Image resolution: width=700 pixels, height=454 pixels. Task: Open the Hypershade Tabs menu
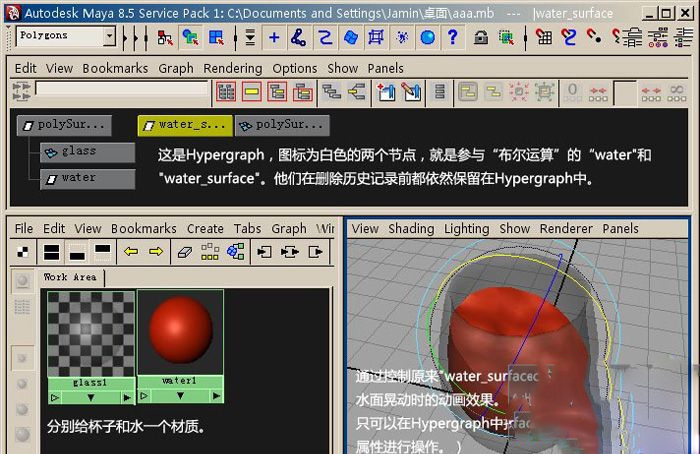pos(247,229)
